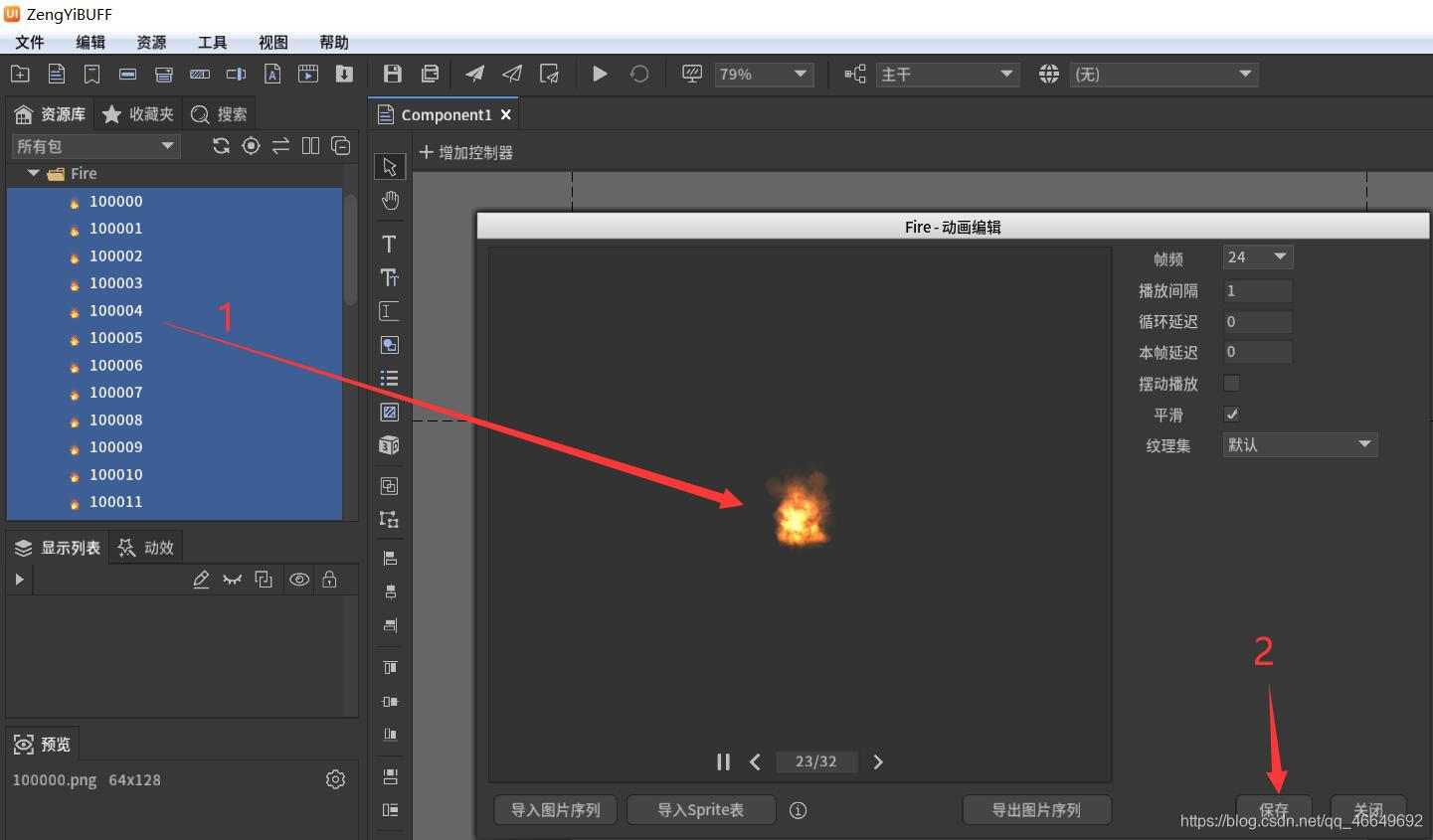Save current document with floppy icon

point(393,75)
